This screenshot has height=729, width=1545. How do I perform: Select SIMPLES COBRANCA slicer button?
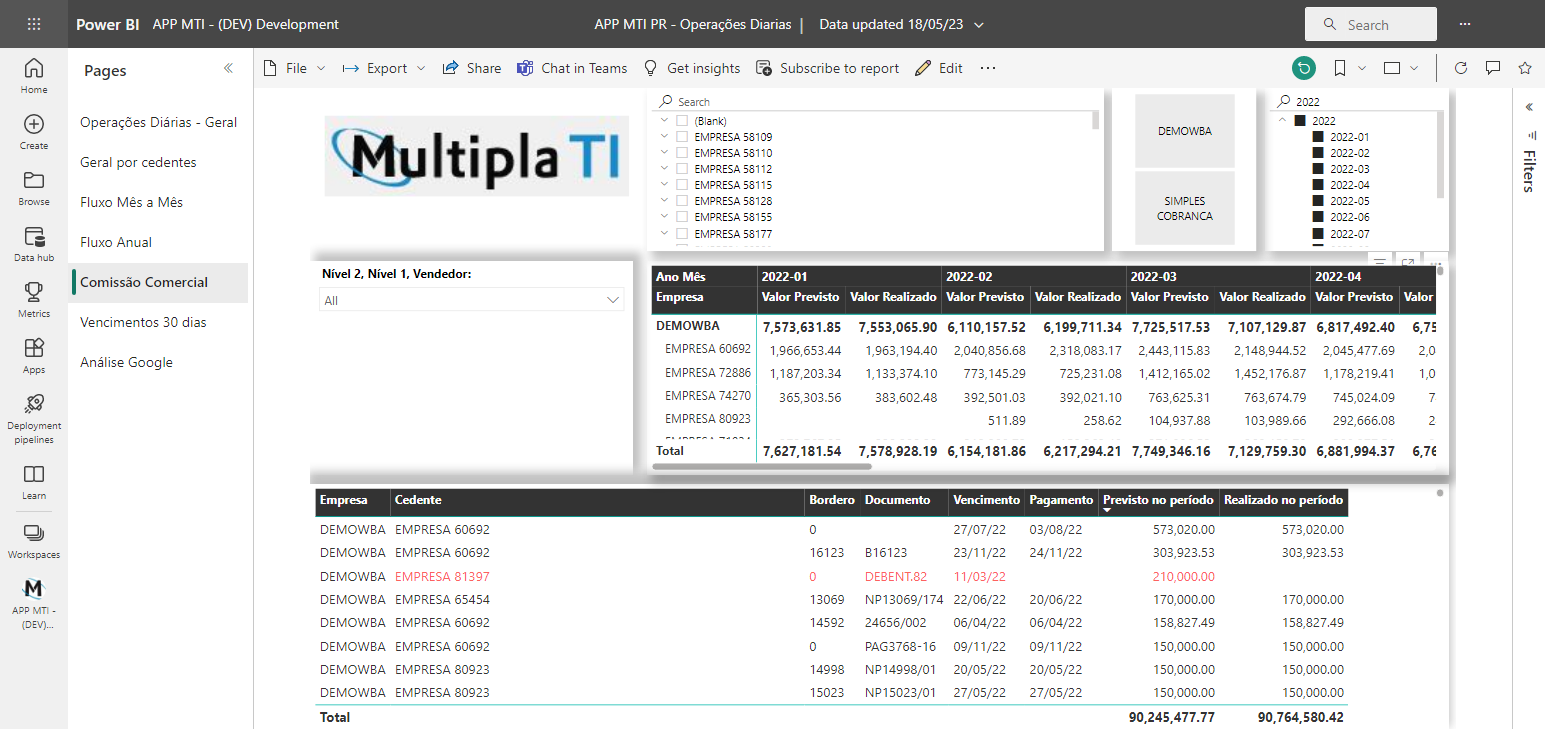point(1185,208)
